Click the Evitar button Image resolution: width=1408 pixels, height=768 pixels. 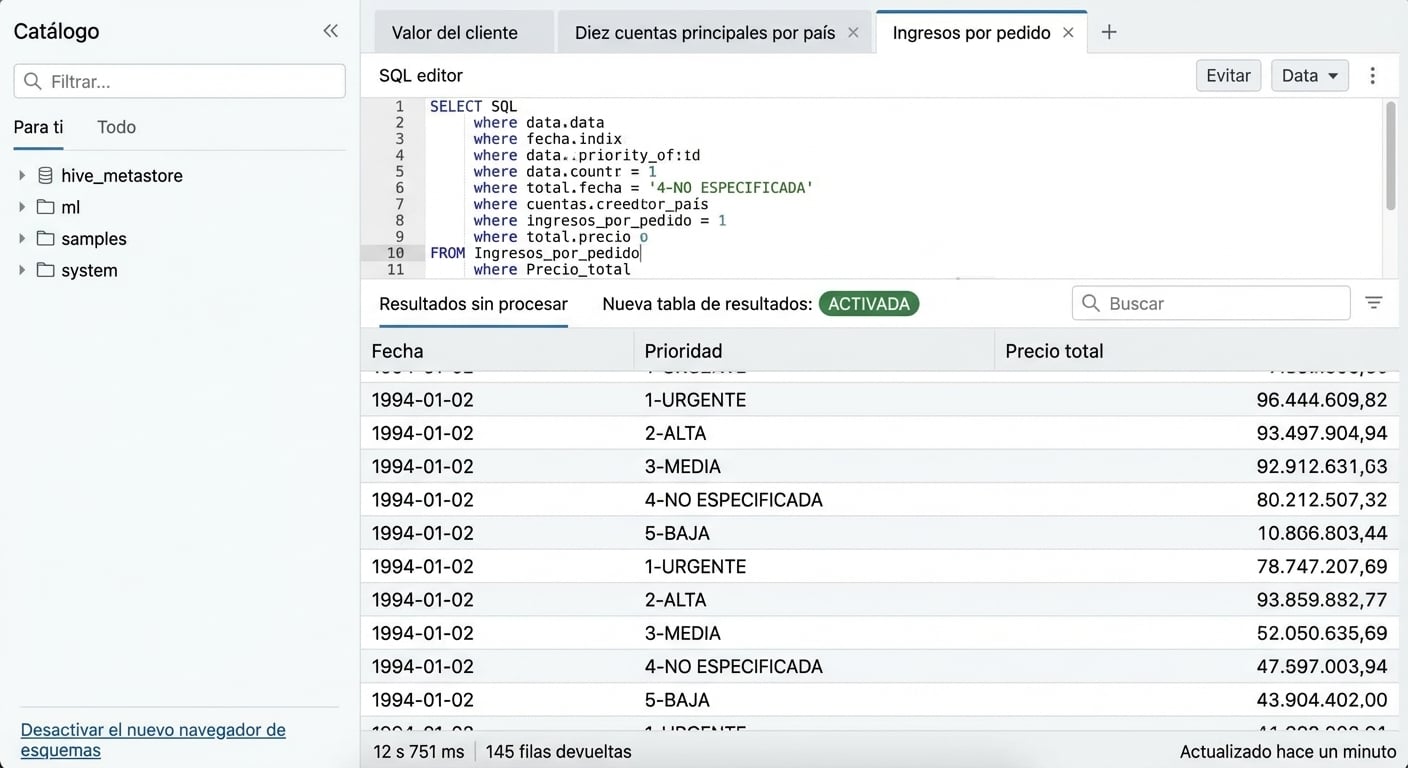click(x=1228, y=76)
